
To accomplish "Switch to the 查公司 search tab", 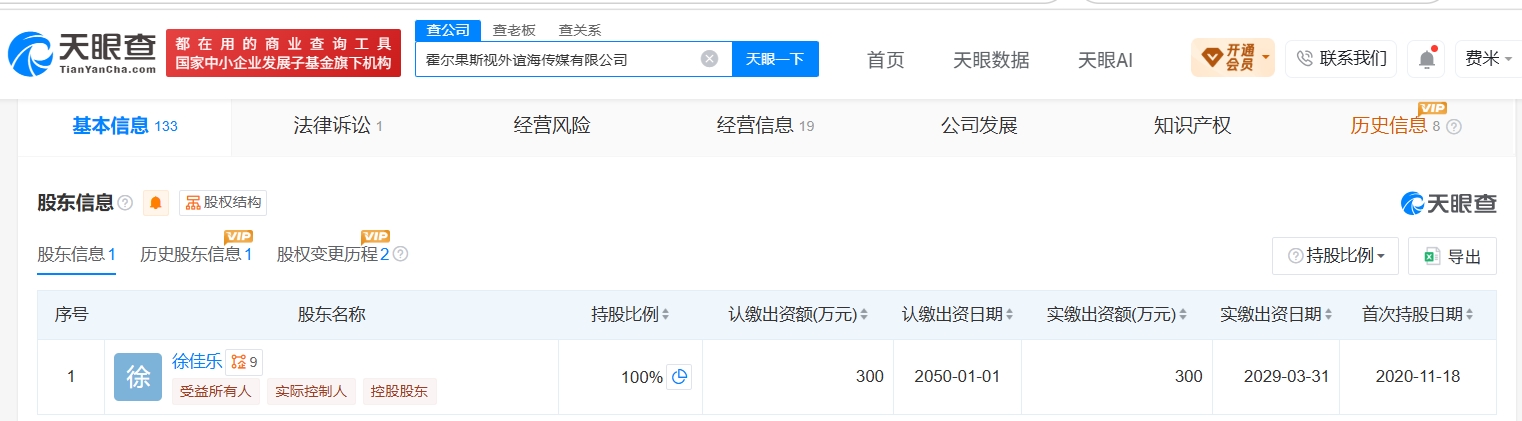I will pyautogui.click(x=448, y=30).
